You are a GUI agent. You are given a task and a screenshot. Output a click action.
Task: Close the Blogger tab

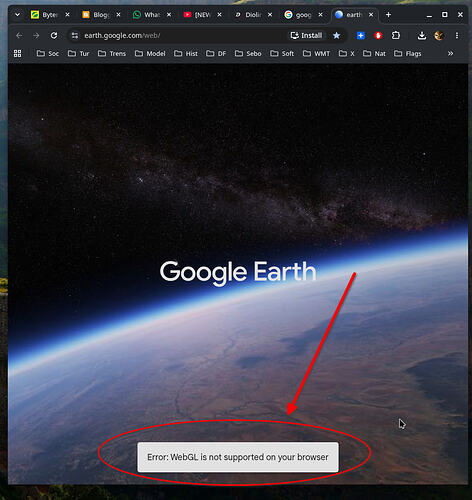(118, 15)
